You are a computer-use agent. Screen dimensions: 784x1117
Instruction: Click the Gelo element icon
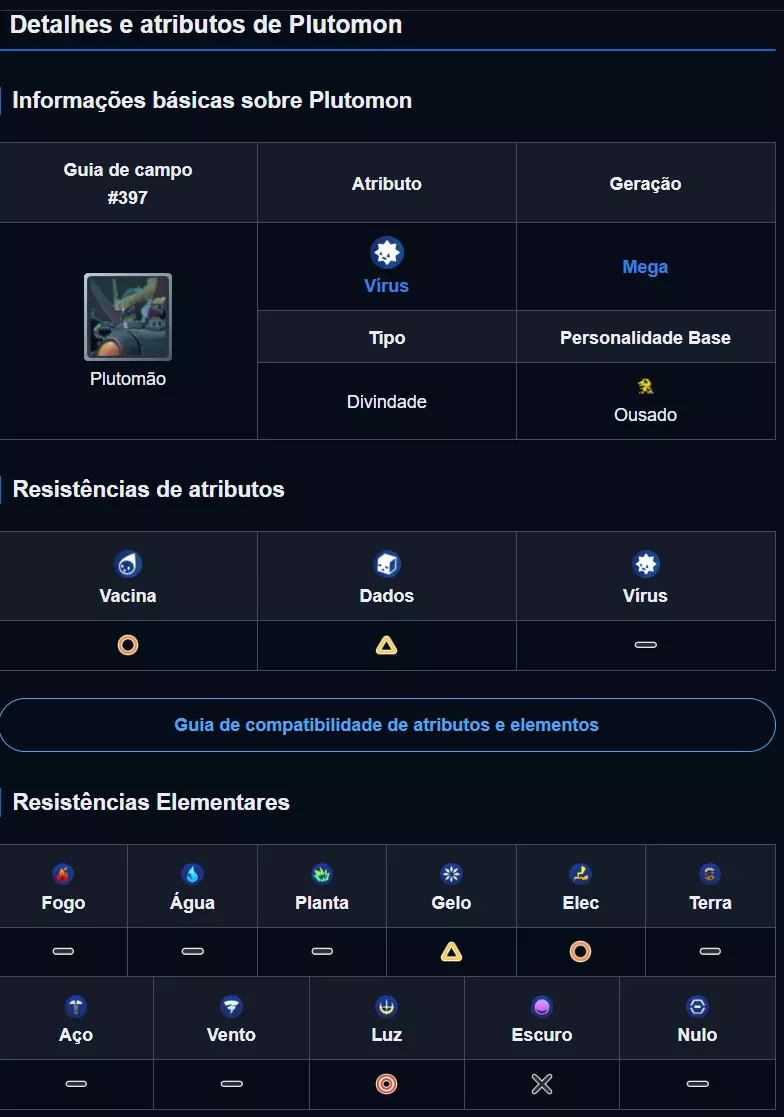tap(451, 874)
